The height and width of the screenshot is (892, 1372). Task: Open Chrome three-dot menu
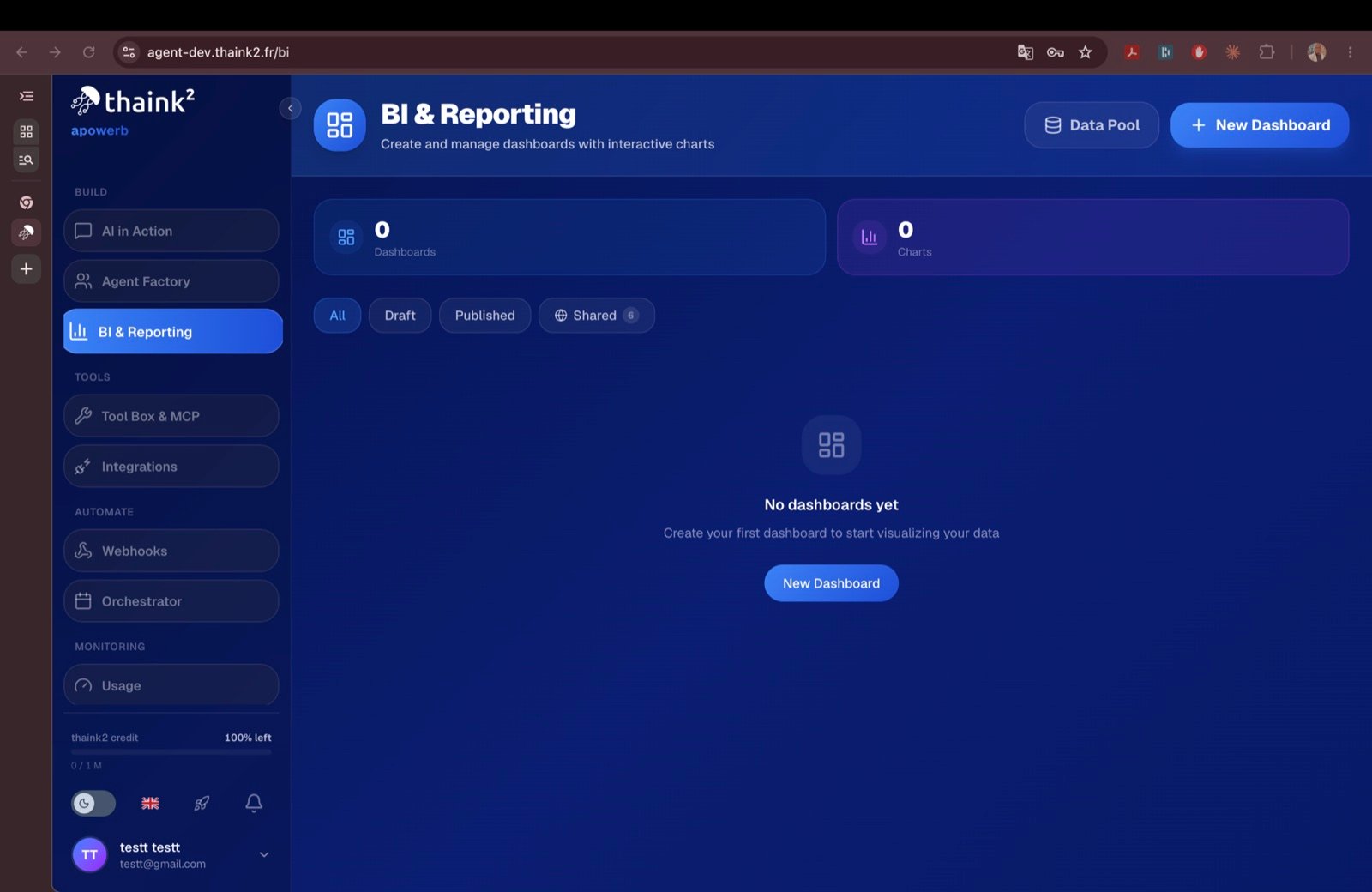point(1350,52)
